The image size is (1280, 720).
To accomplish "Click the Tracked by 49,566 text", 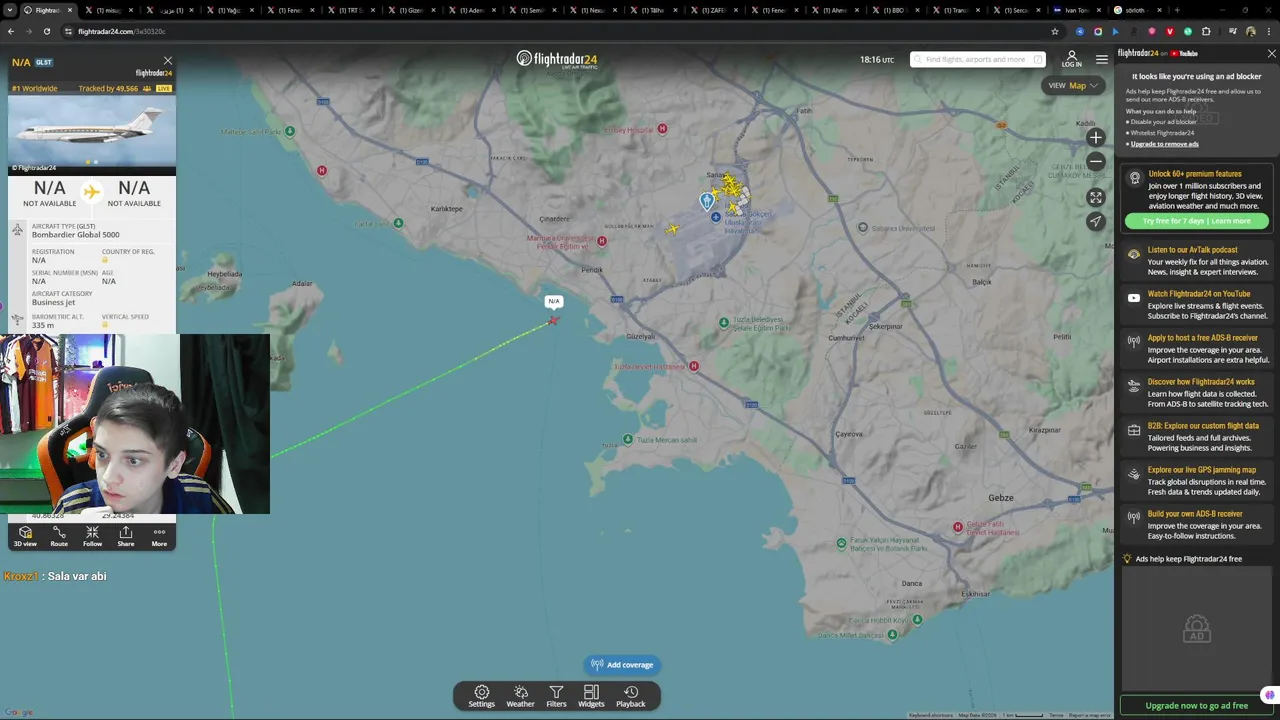I will [x=108, y=88].
